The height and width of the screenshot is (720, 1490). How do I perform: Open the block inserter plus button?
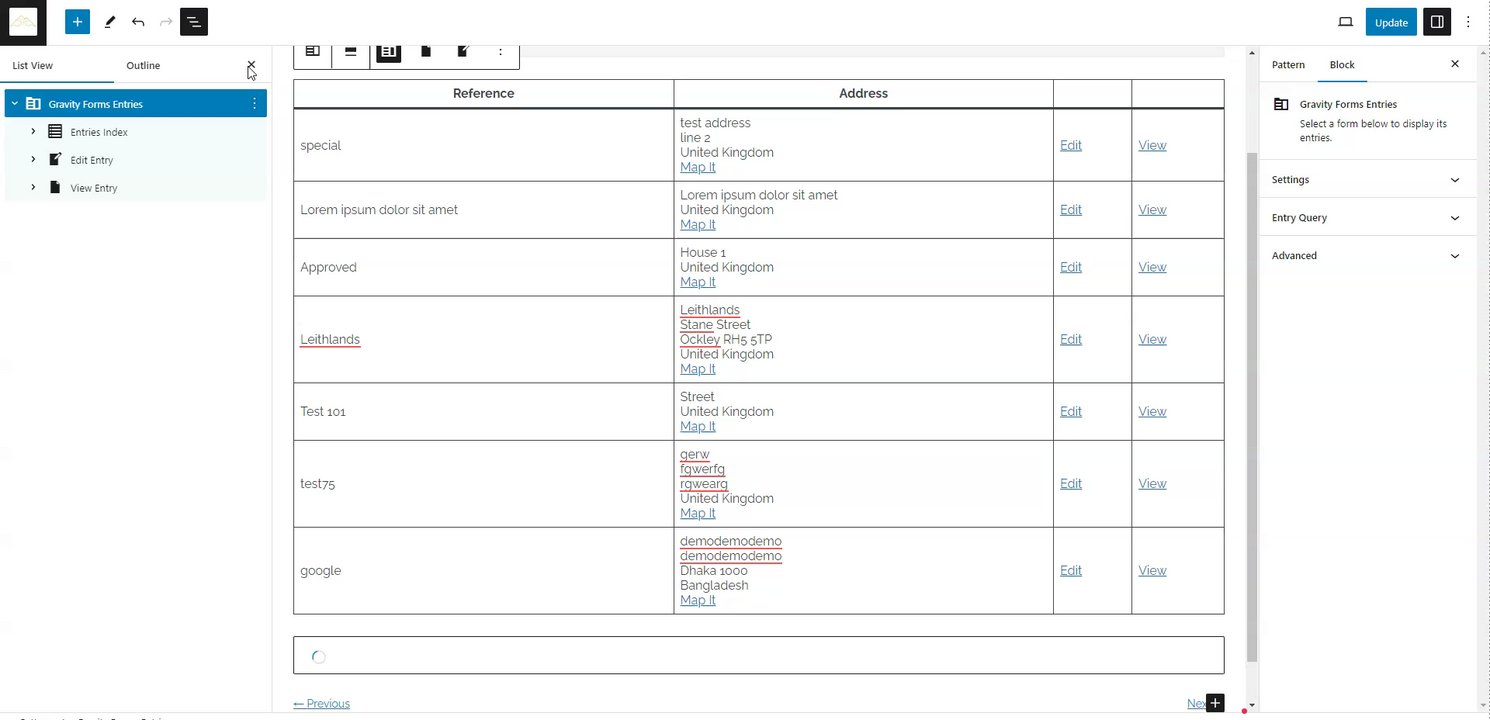pyautogui.click(x=77, y=22)
